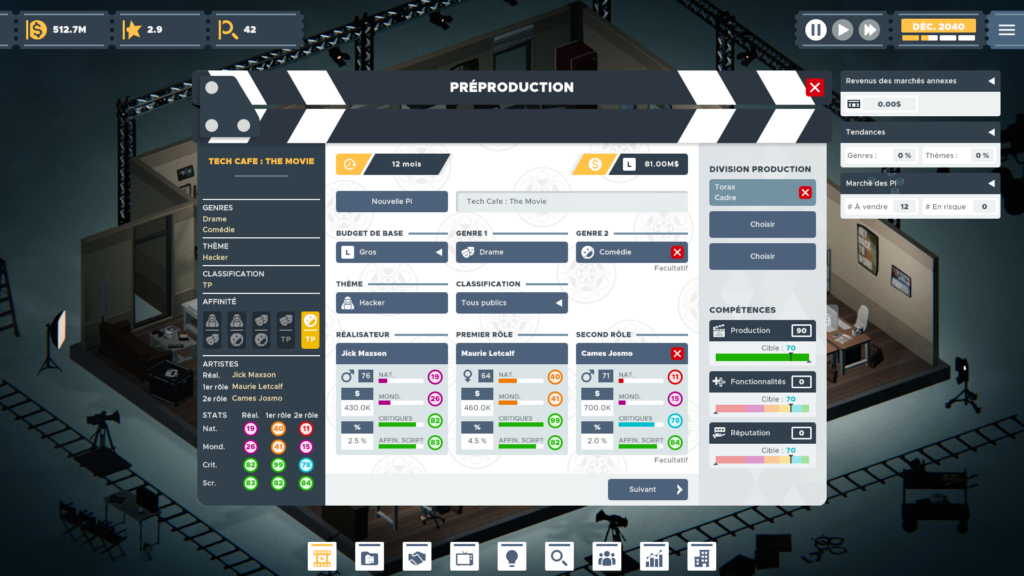1024x576 pixels.
Task: Open the film production menu icon
Action: click(x=322, y=557)
